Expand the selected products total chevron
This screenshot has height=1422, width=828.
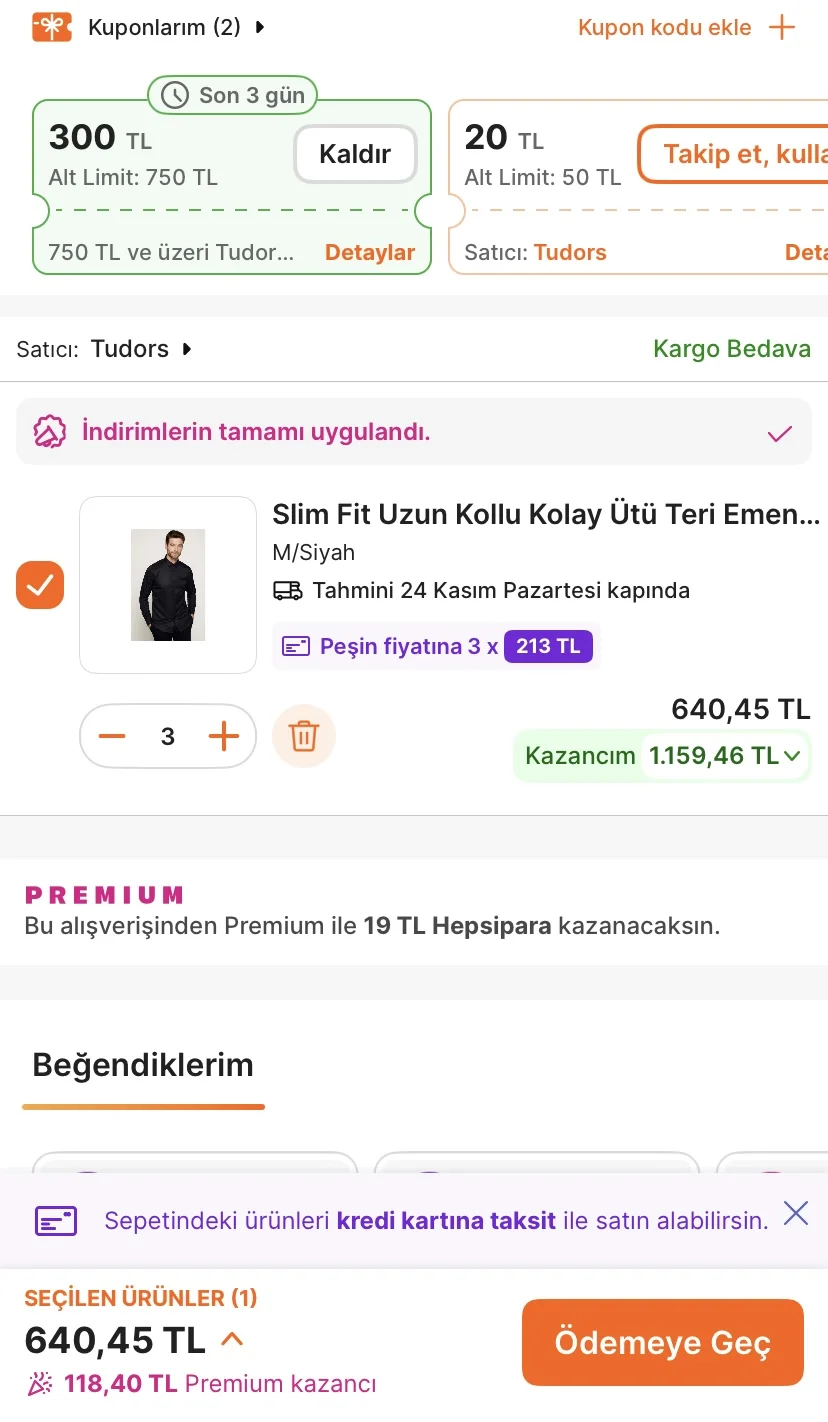(x=232, y=1339)
